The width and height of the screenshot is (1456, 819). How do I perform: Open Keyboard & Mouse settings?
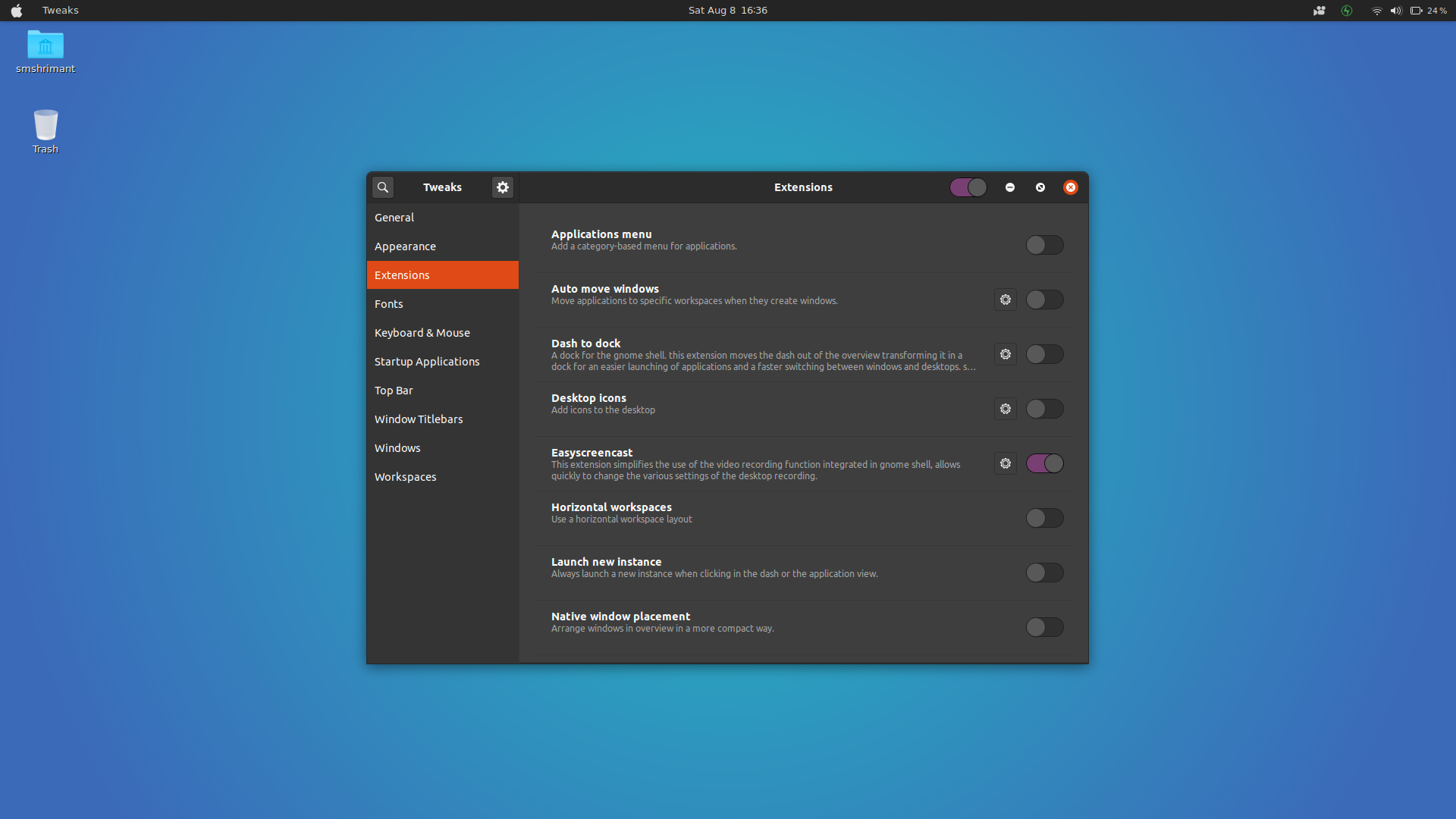coord(443,333)
